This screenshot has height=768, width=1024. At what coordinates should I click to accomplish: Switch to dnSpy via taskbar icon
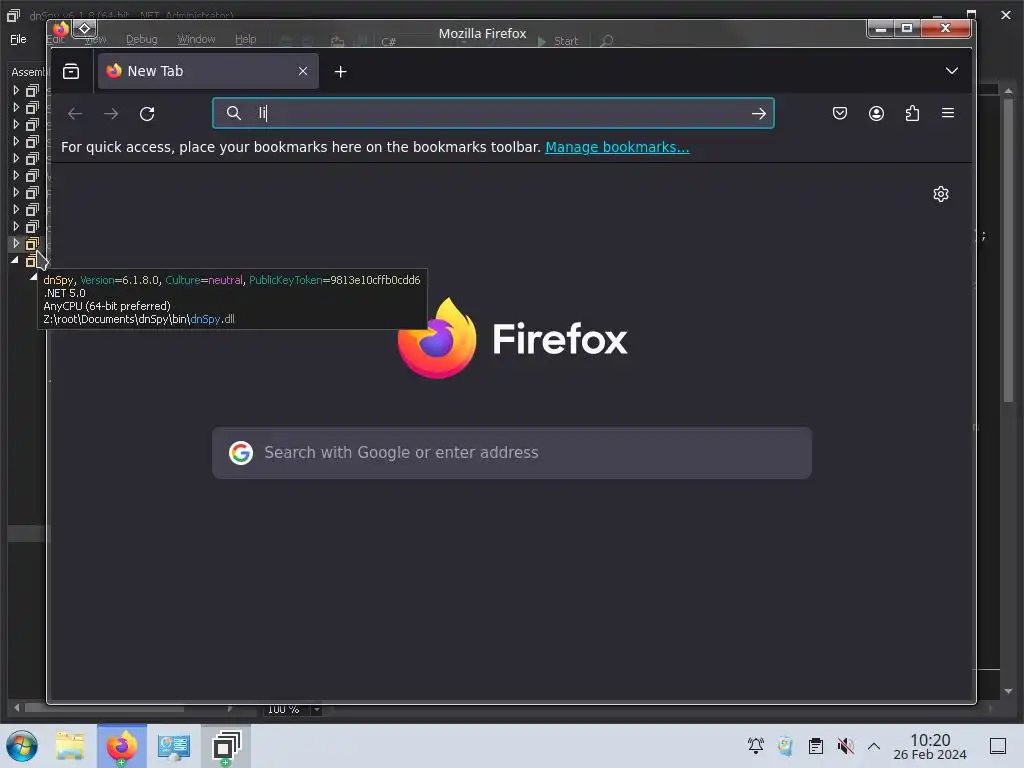(x=227, y=746)
